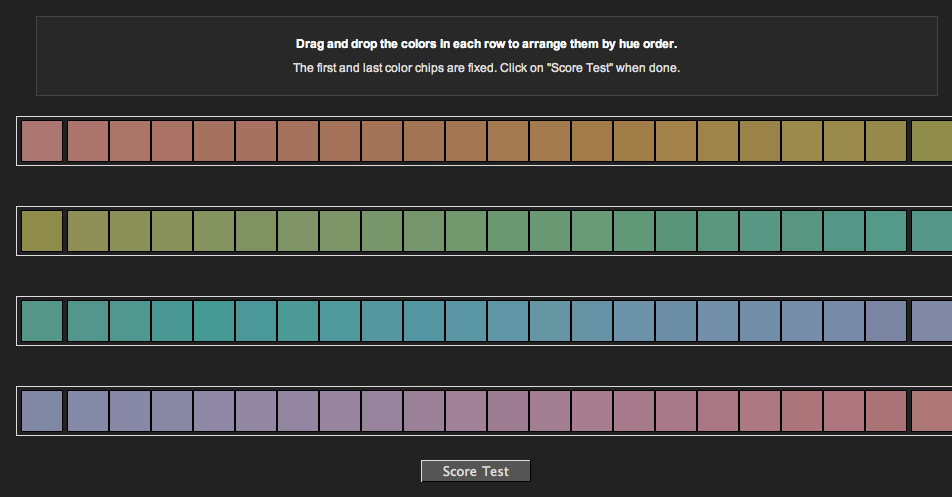The height and width of the screenshot is (497, 952).
Task: Click the second chip in the teal-blue row
Action: tap(88, 320)
